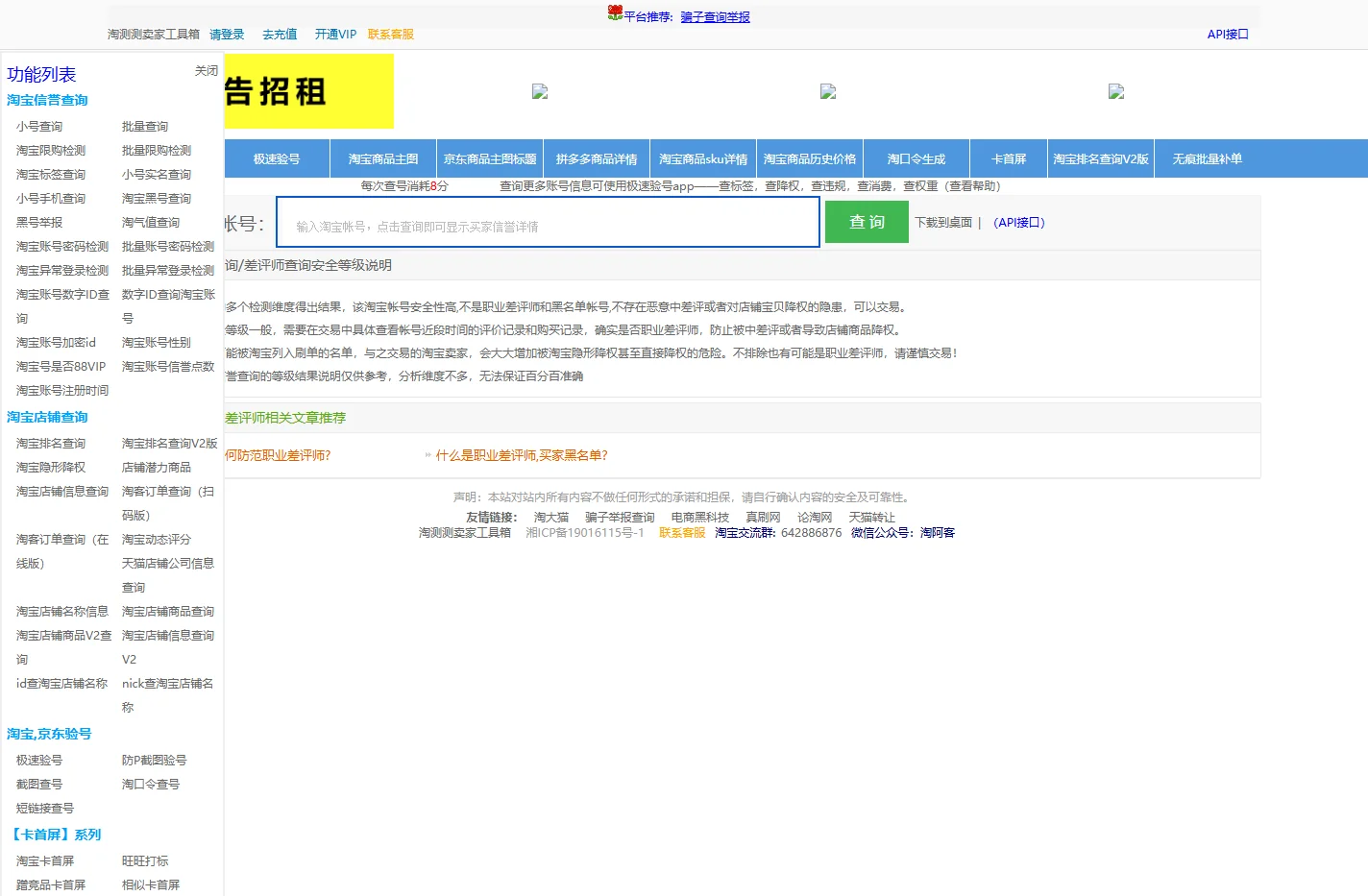Viewport: 1368px width, 896px height.
Task: Select 店铺潜力商品 in the sidebar
Action: coord(157,468)
